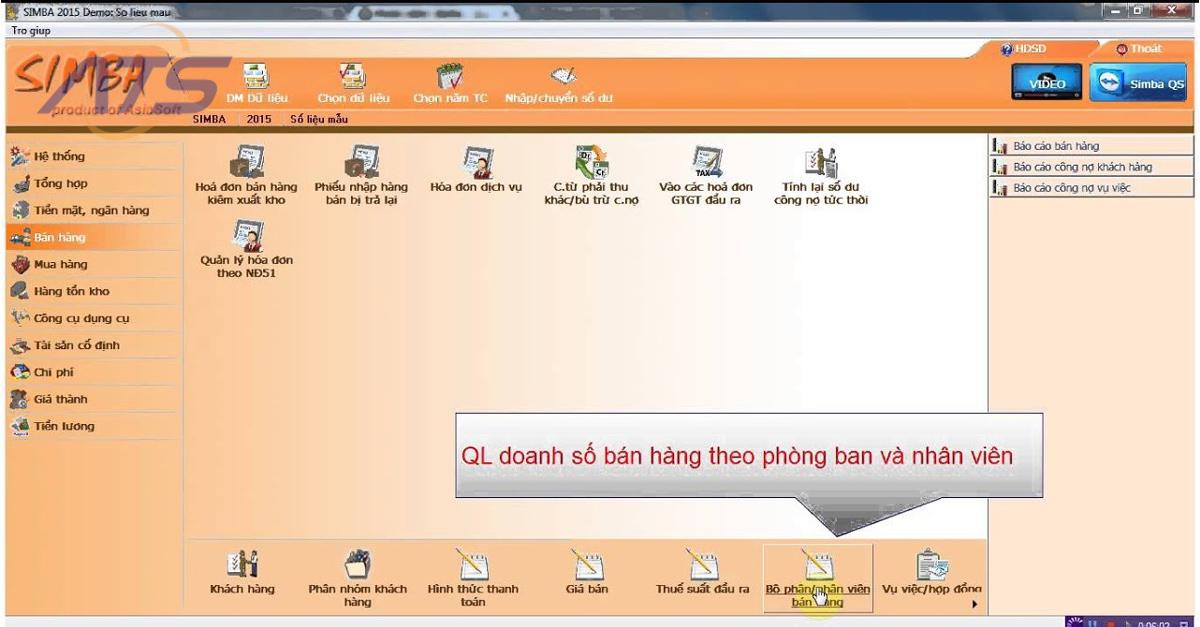Click the Simba QS button
1200x627 pixels.
click(x=1137, y=80)
